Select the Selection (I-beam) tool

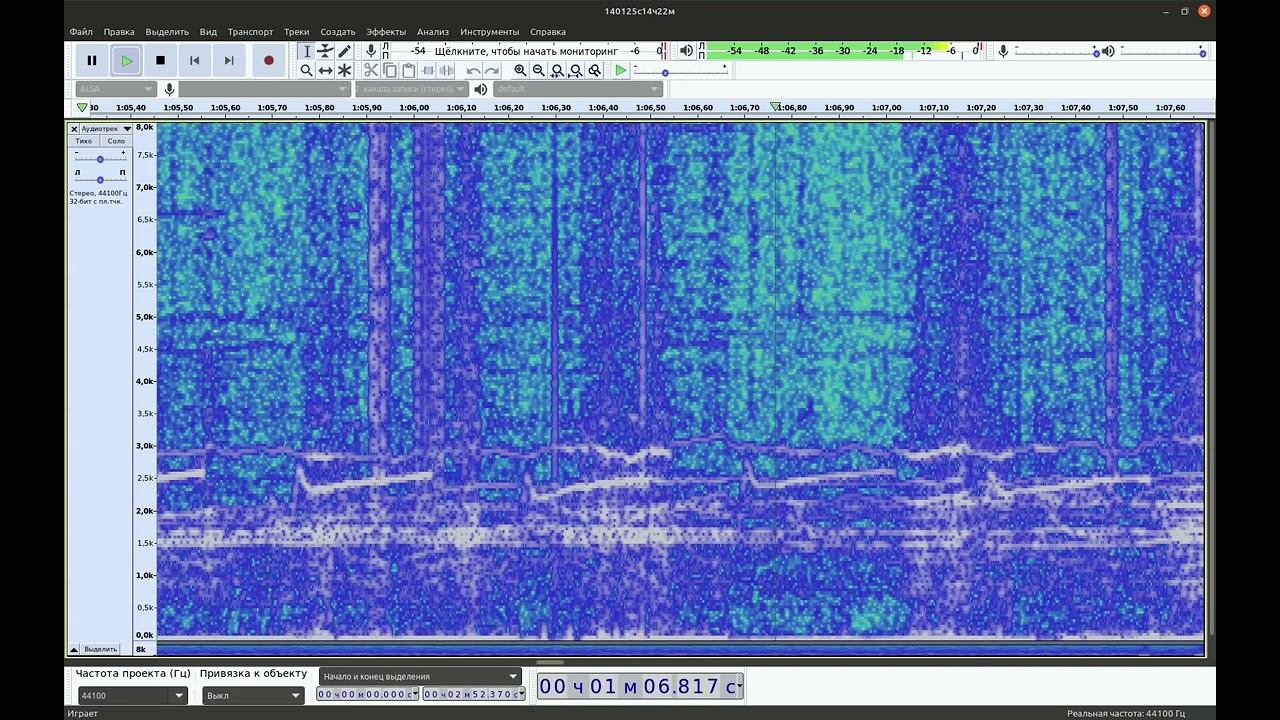pyautogui.click(x=307, y=51)
